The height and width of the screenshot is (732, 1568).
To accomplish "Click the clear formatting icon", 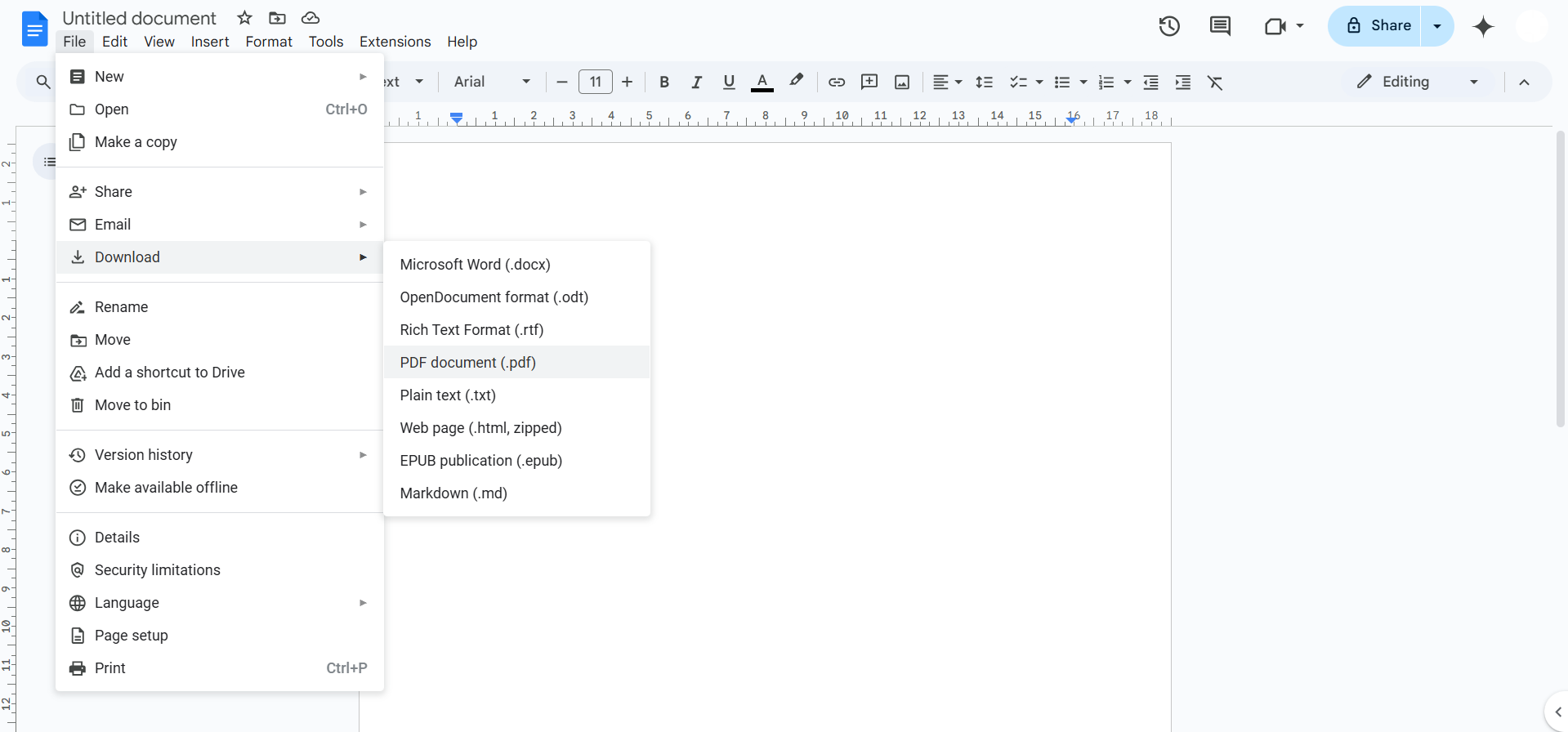I will (1214, 83).
